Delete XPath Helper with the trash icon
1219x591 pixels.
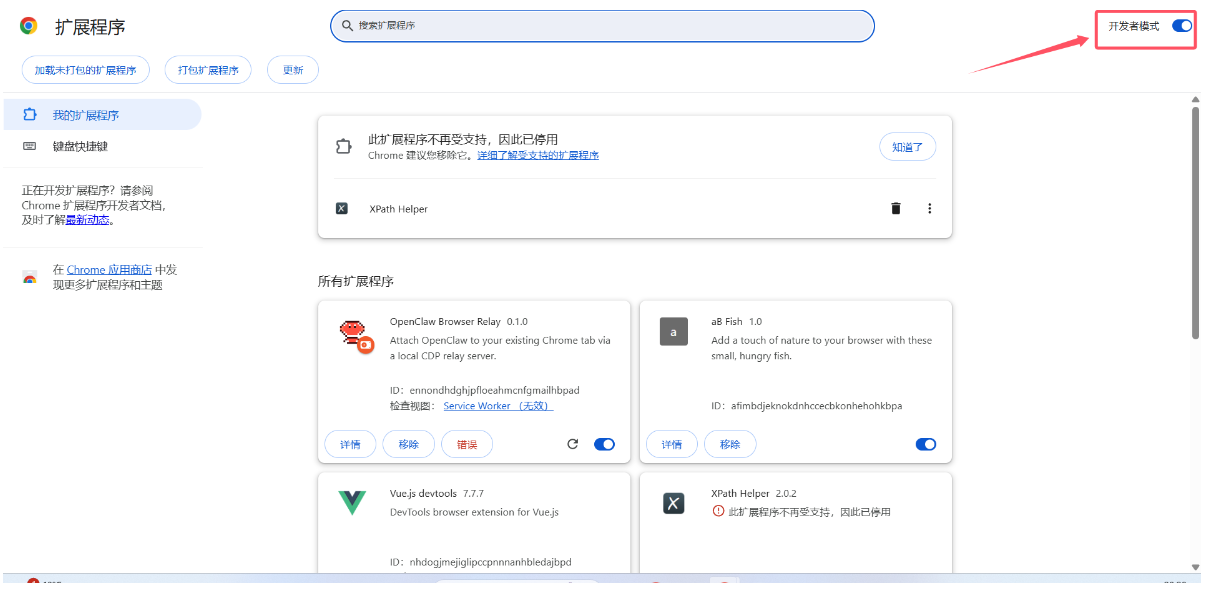[896, 208]
